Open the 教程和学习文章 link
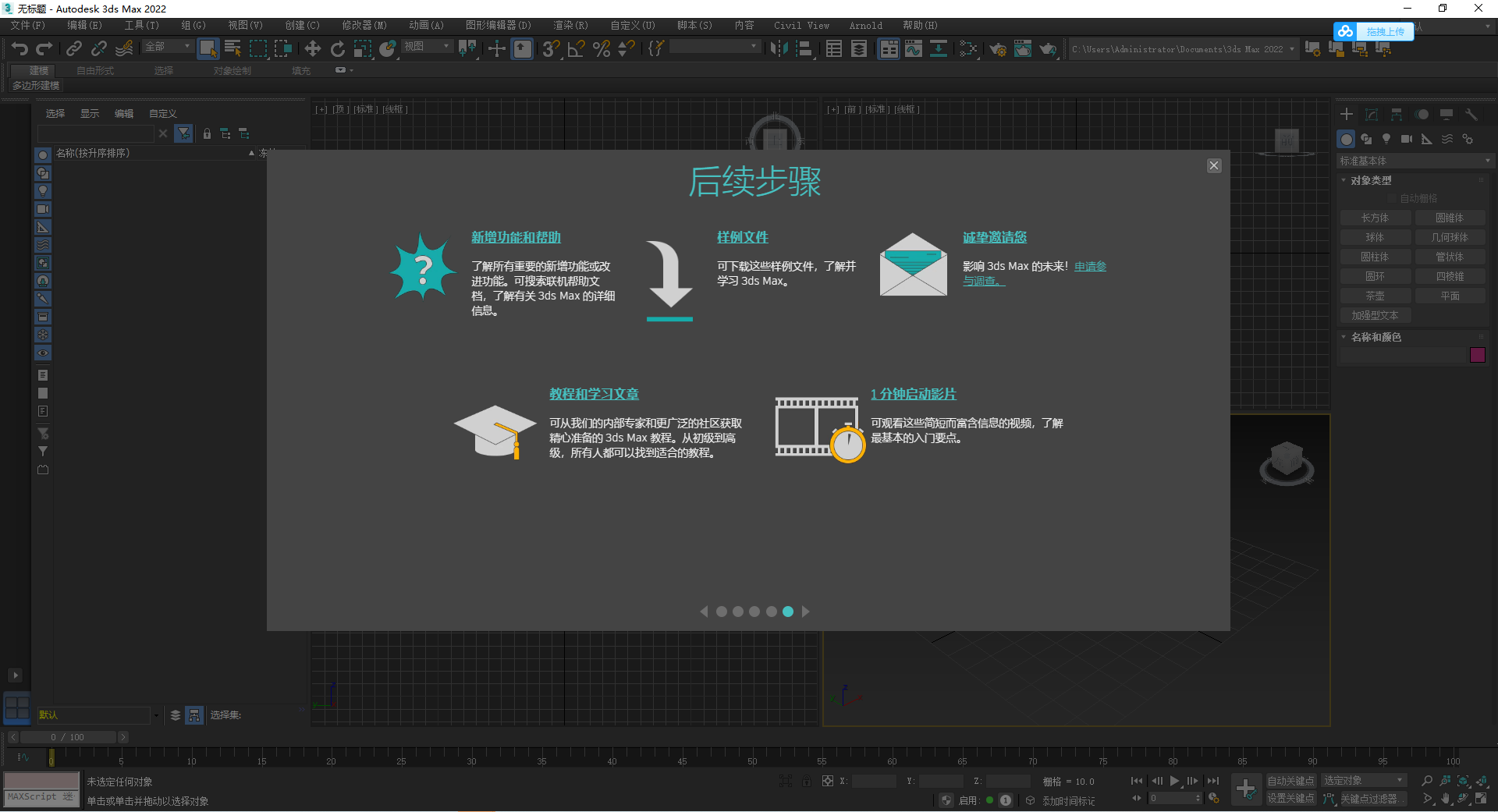This screenshot has height=812, width=1498. pos(594,394)
